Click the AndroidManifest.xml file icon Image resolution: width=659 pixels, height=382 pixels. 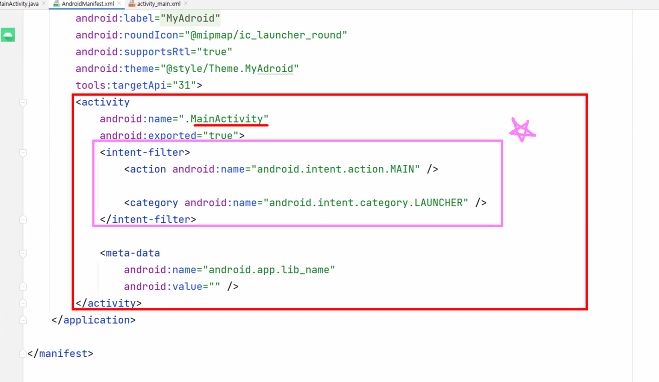coord(56,4)
